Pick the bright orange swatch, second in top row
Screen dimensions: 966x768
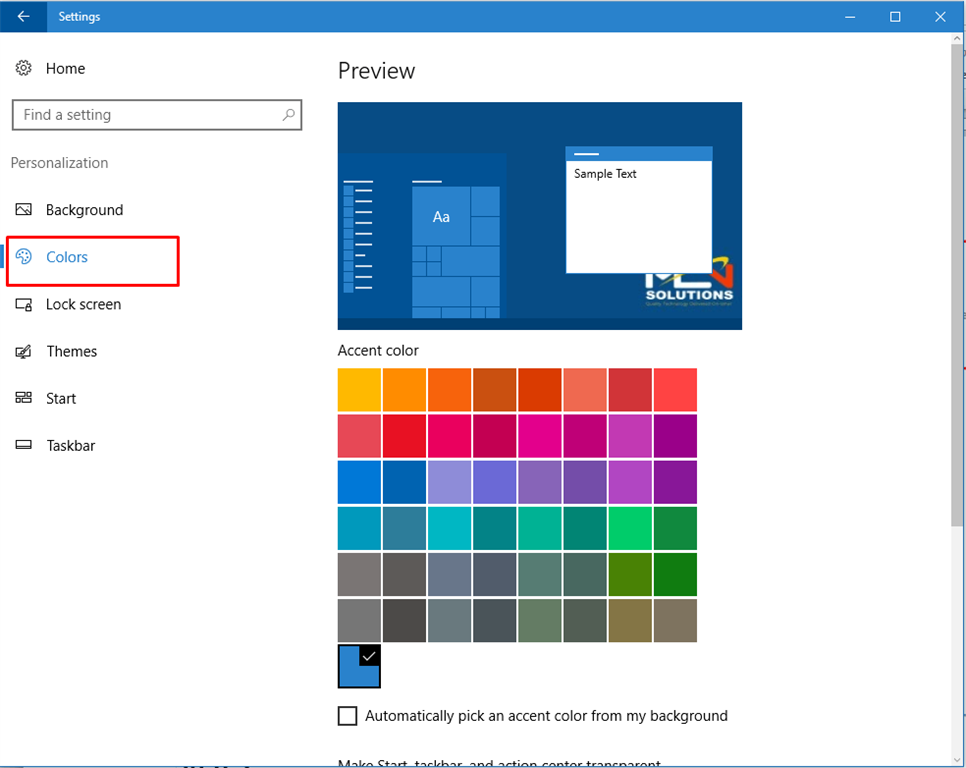[404, 390]
